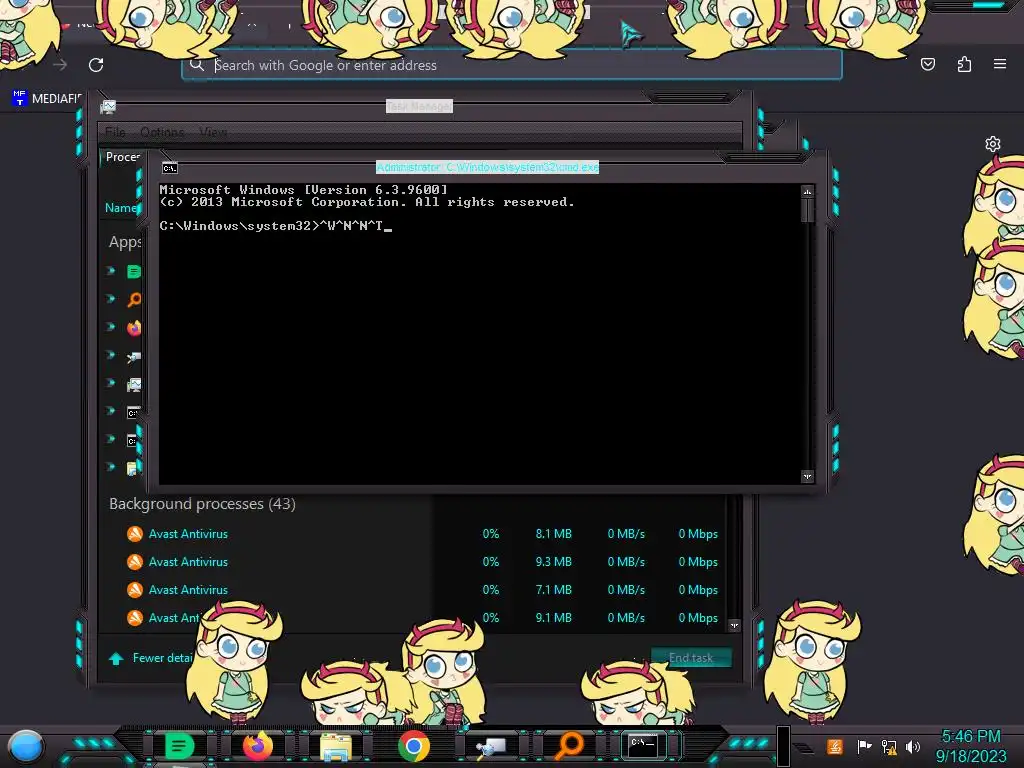
Task: Expand the green app row in Task Manager
Action: 111,270
